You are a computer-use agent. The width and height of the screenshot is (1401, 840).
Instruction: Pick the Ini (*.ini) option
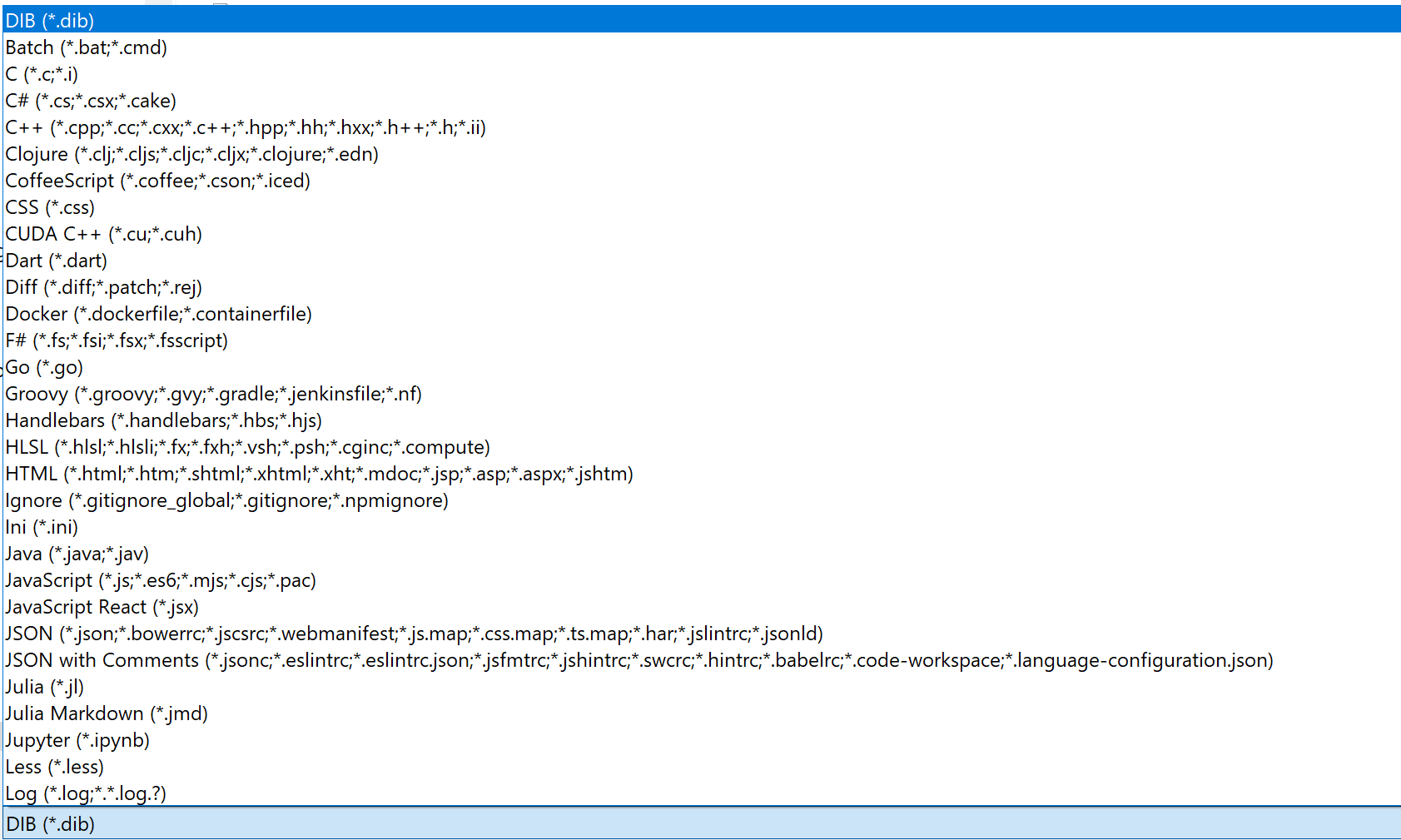tap(702, 527)
